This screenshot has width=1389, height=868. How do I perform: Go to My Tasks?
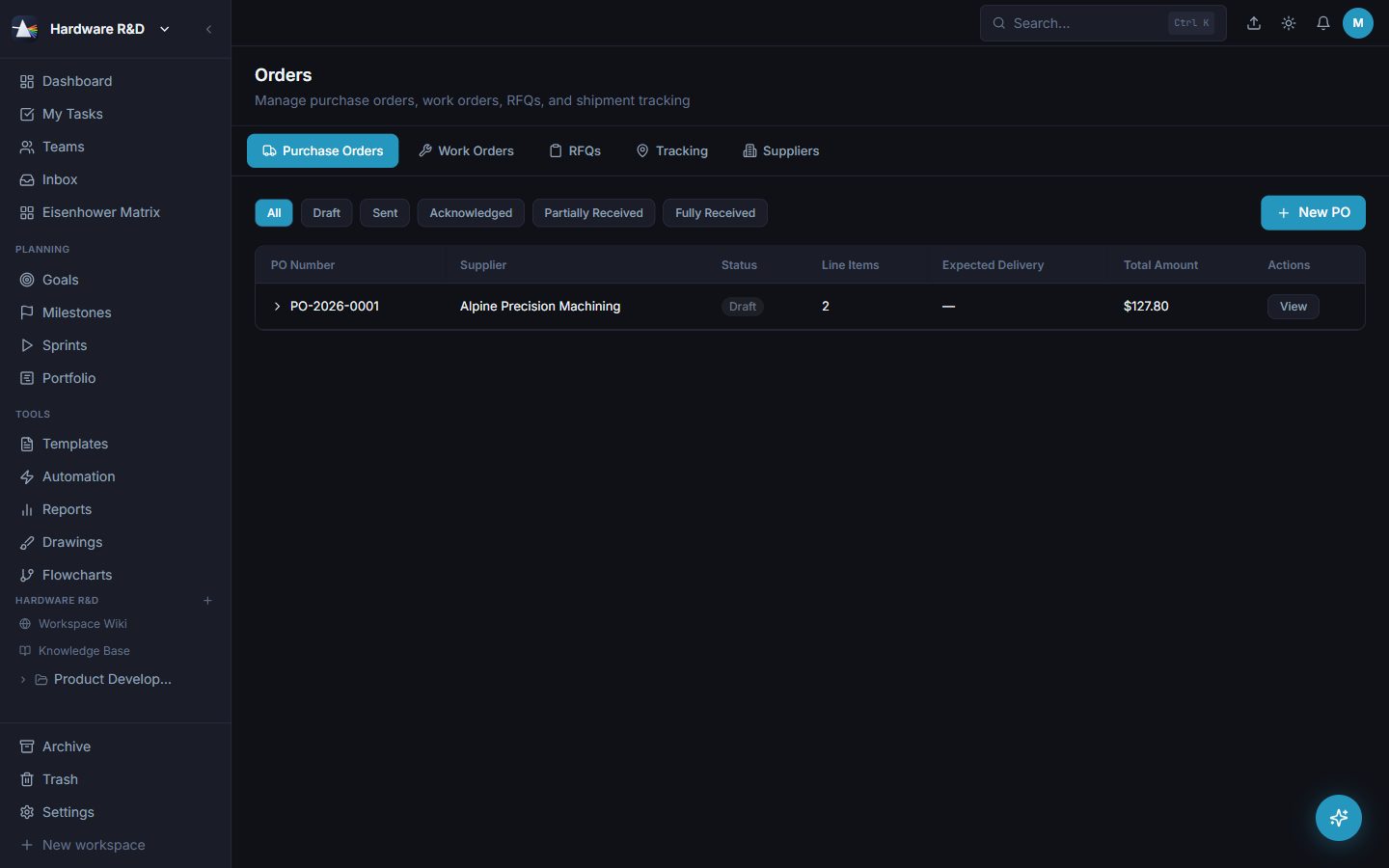click(x=115, y=114)
